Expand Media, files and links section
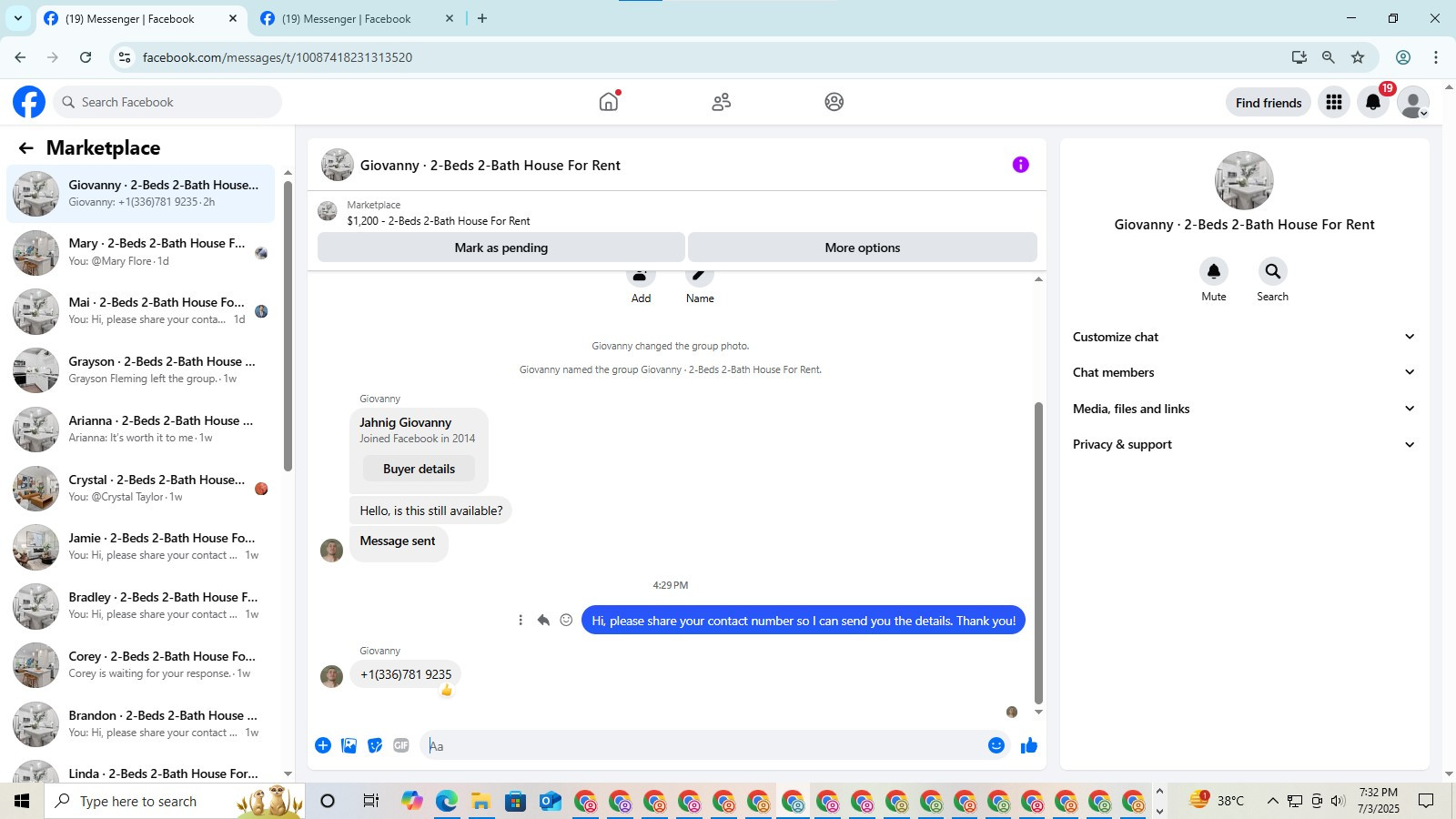Viewport: 1456px width, 819px height. point(1244,409)
